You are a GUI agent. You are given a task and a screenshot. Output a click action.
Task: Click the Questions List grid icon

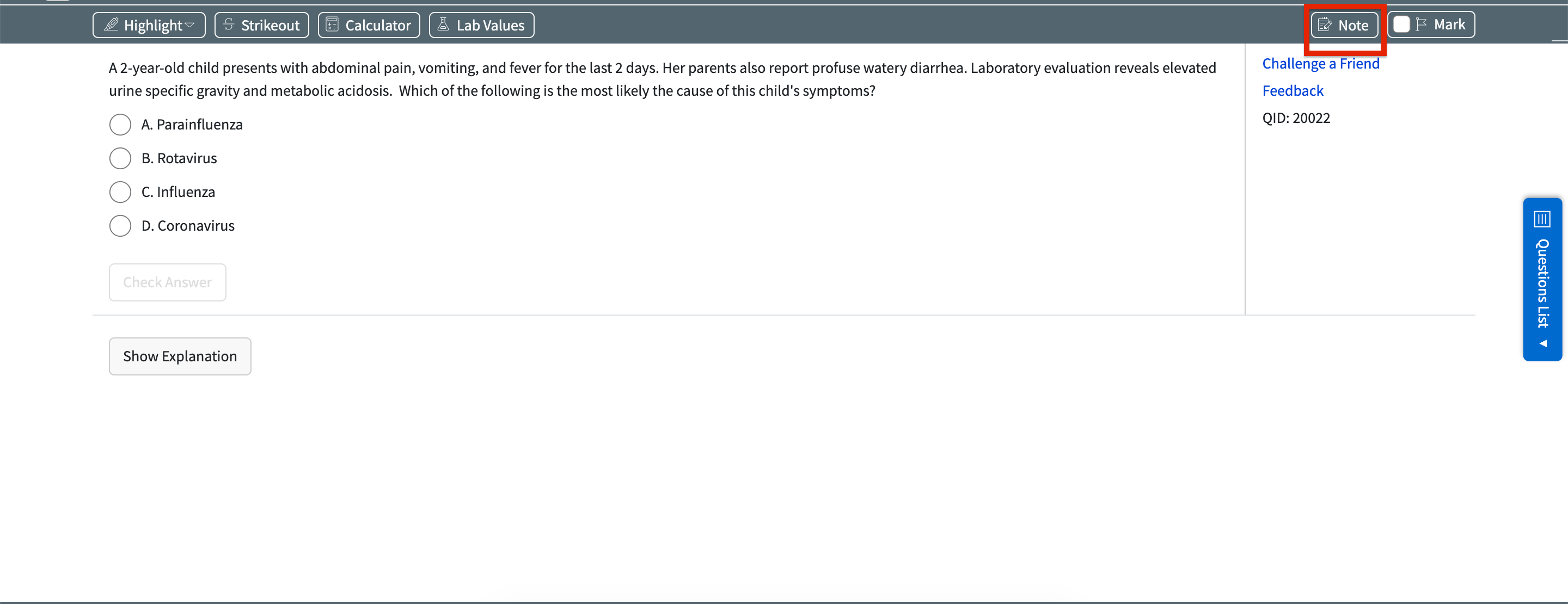[x=1542, y=218]
